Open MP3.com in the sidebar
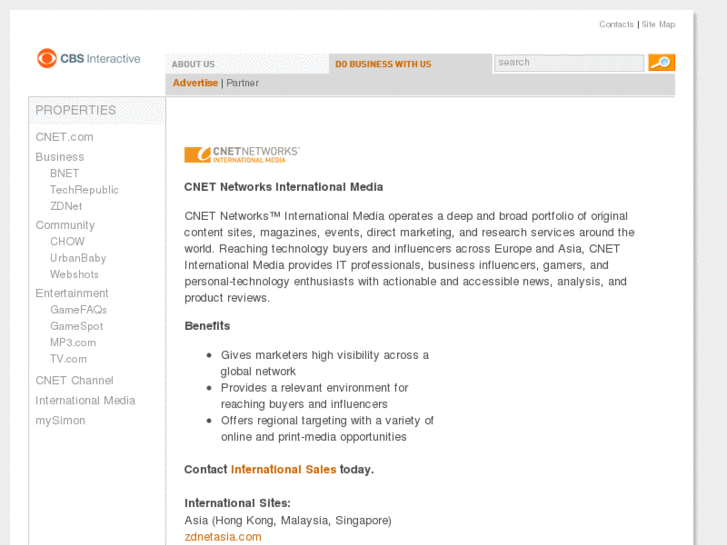 (x=73, y=342)
